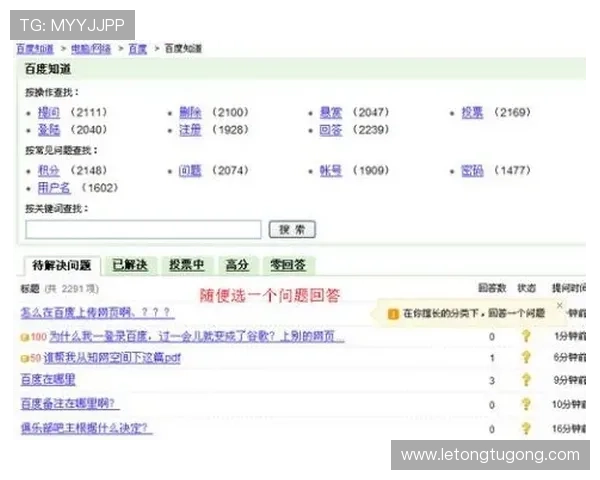Click status icon in 谁帮我从知网空间 row

(527, 357)
